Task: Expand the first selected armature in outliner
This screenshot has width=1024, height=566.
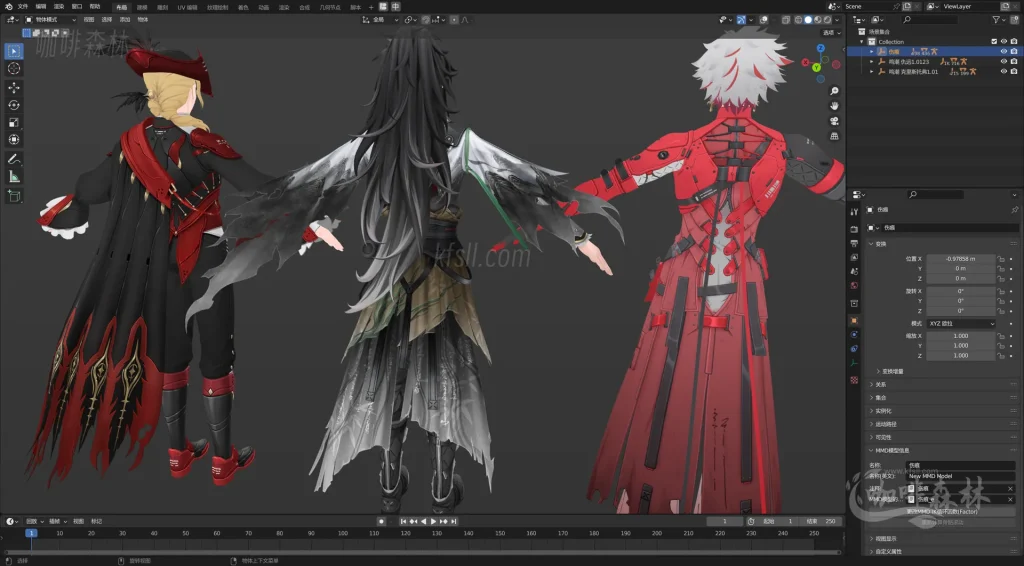Action: tap(871, 51)
